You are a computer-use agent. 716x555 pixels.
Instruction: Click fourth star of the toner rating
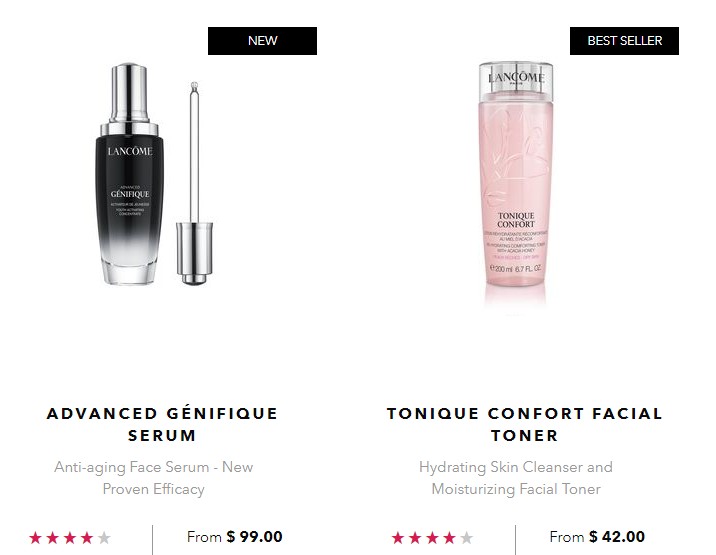449,538
